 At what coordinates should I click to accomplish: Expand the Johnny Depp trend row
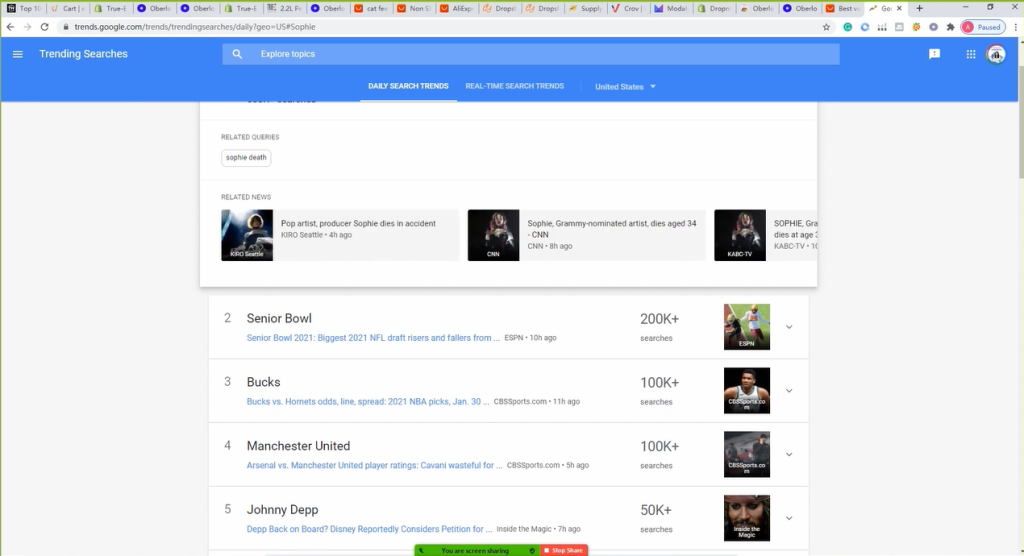point(789,518)
